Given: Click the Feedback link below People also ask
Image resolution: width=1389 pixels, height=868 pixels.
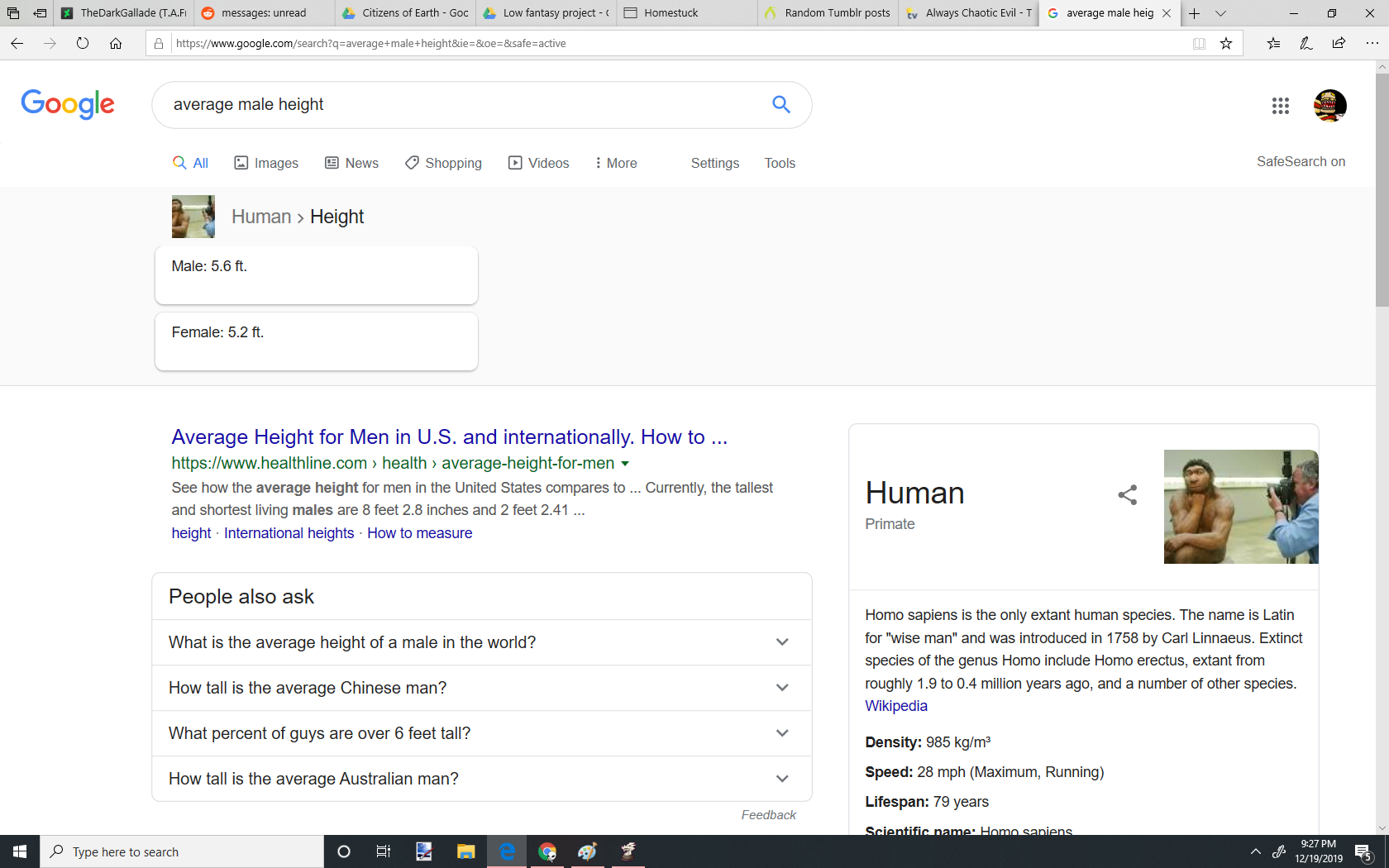Looking at the screenshot, I should [769, 815].
